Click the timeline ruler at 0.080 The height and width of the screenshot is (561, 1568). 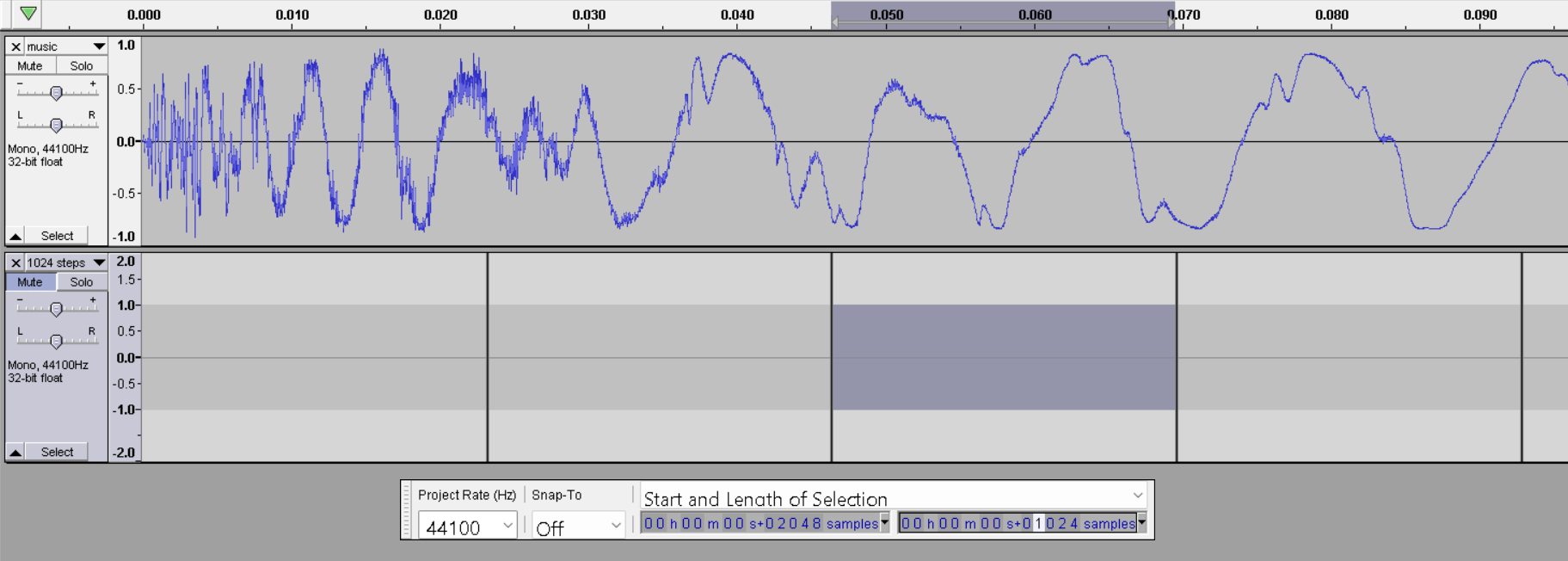pyautogui.click(x=1331, y=15)
